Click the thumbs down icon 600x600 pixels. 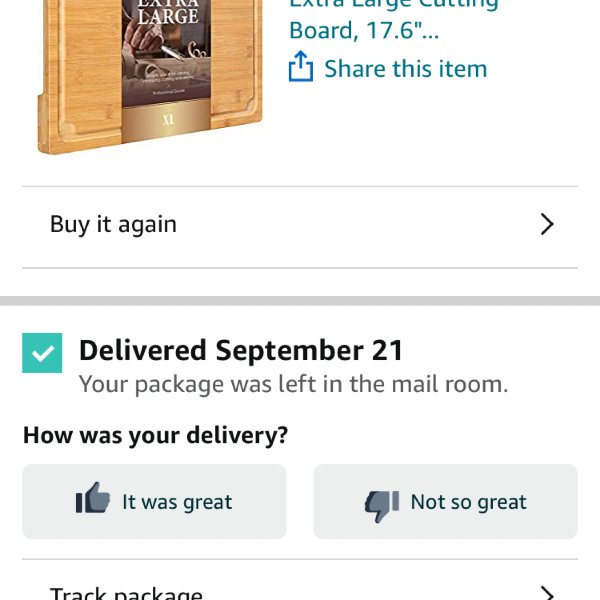(382, 506)
